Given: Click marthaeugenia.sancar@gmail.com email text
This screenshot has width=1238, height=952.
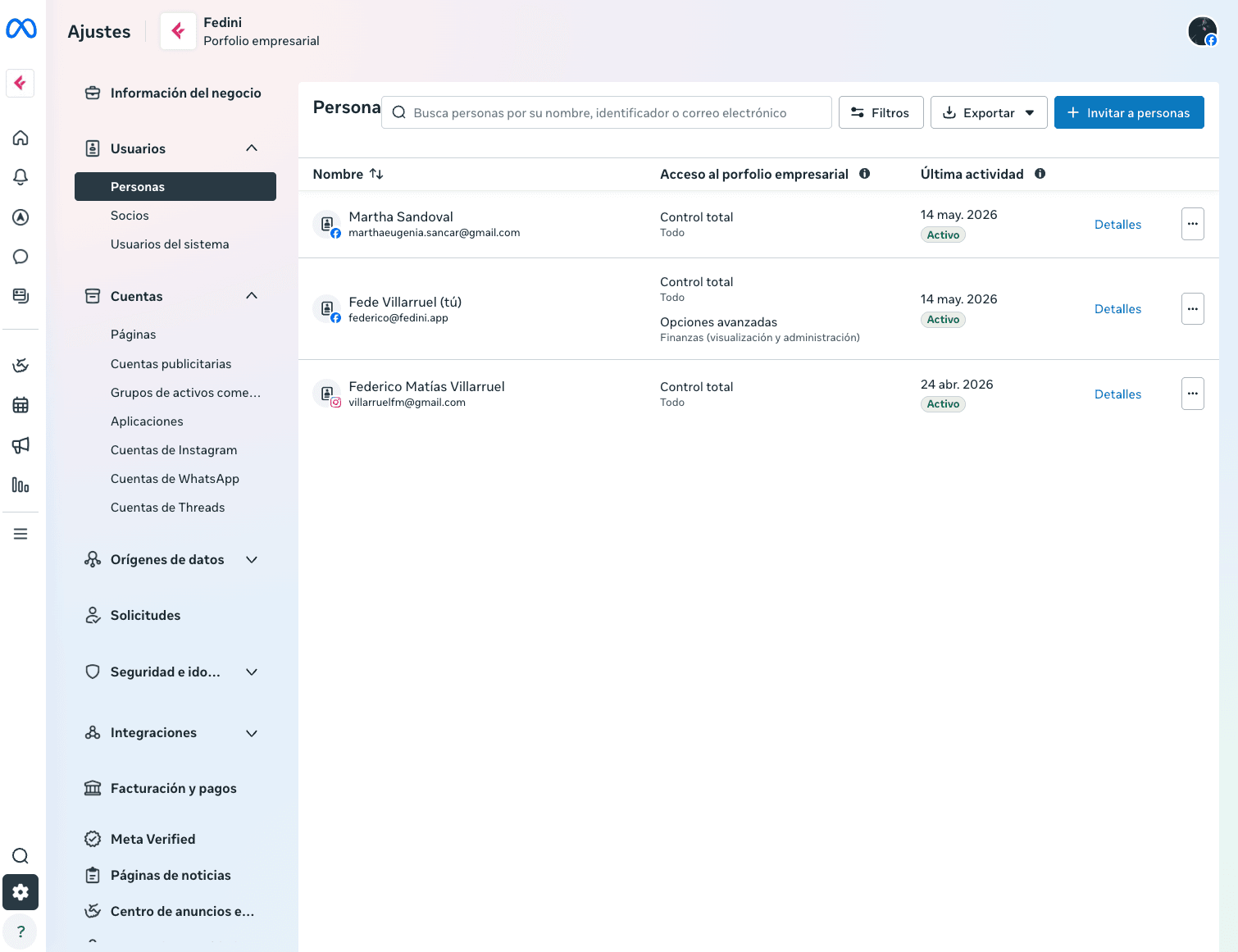Looking at the screenshot, I should click(x=434, y=233).
